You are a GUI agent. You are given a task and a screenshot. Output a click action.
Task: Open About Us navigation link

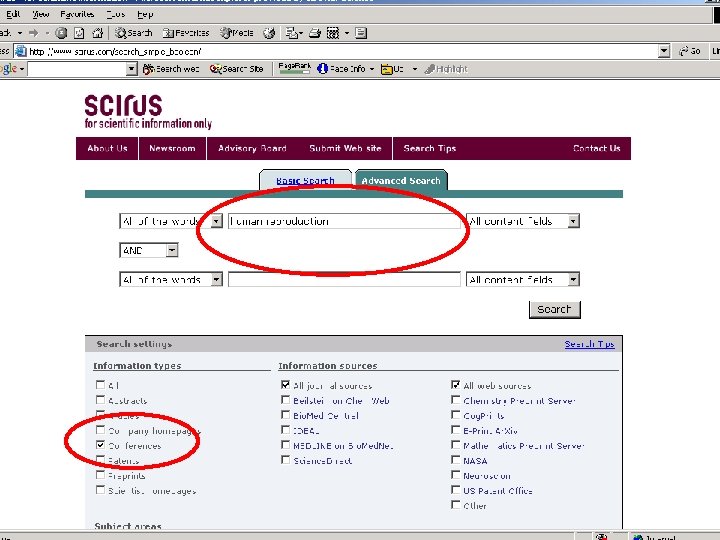[107, 148]
